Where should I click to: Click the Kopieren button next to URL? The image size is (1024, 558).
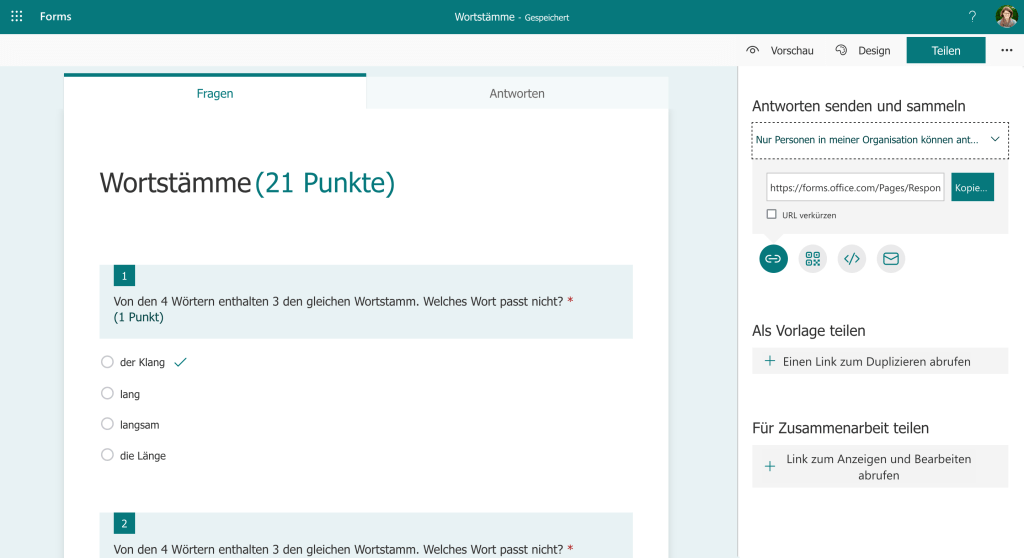972,187
